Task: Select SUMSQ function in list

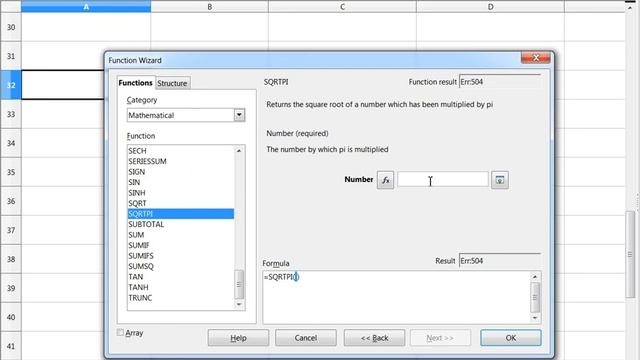Action: pos(181,267)
